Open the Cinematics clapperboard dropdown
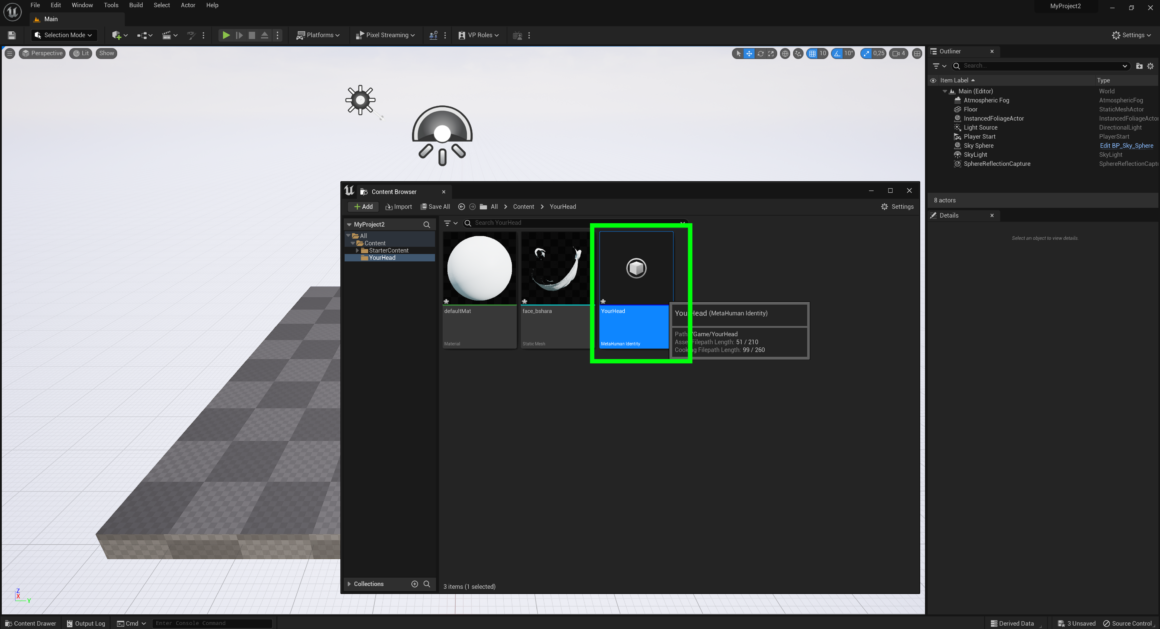 click(x=169, y=35)
